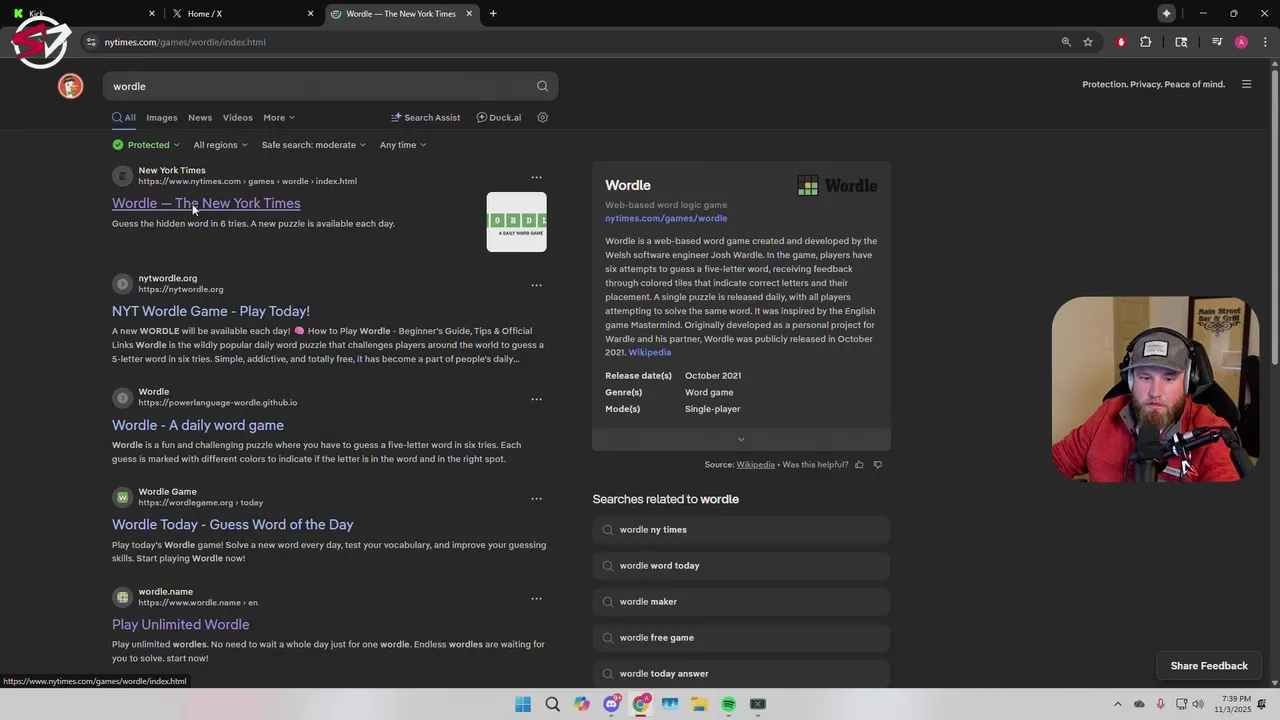Click the Wordle result thumbnail image

pyautogui.click(x=516, y=222)
